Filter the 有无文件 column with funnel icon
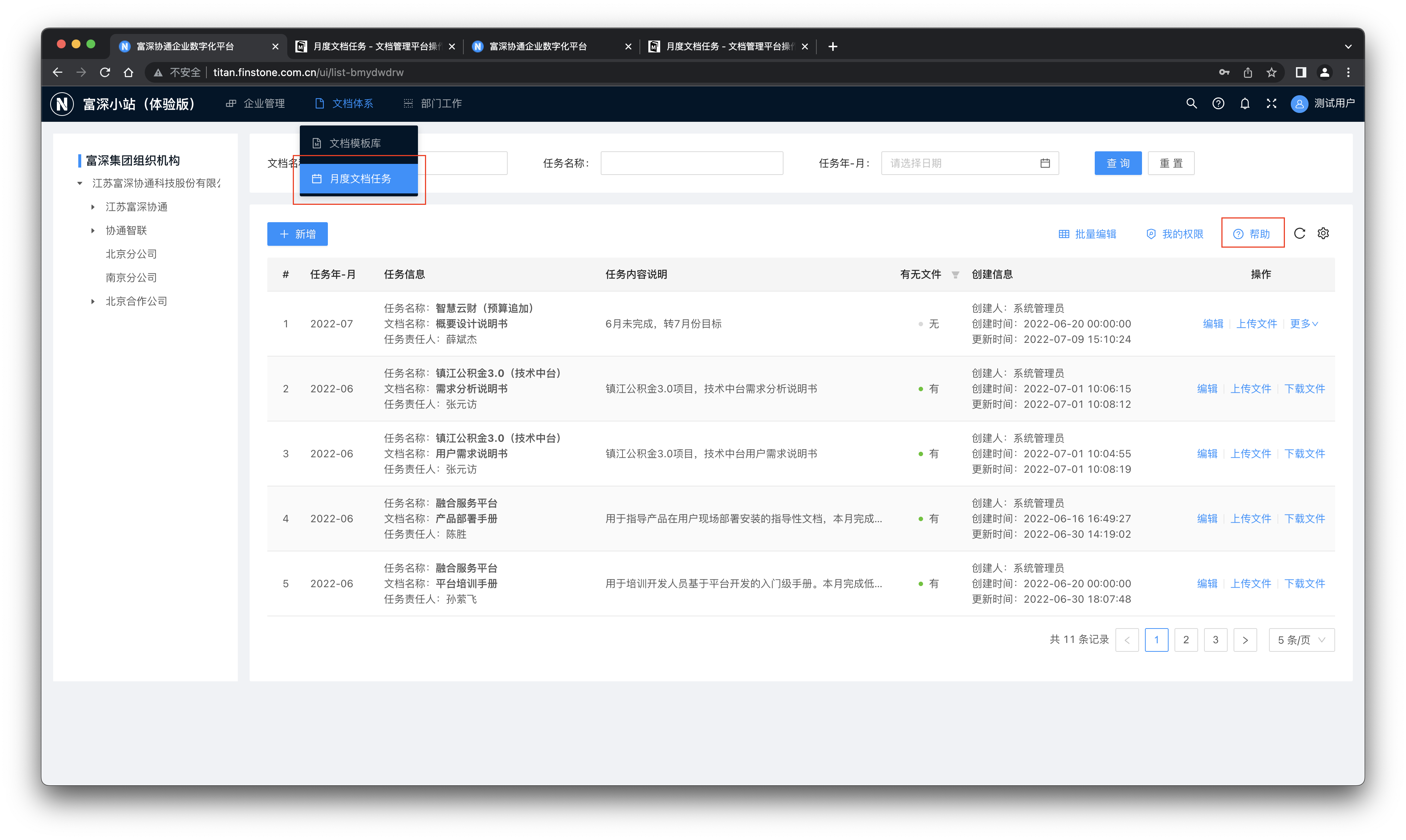Screen dimensions: 1406x840 pos(955,275)
